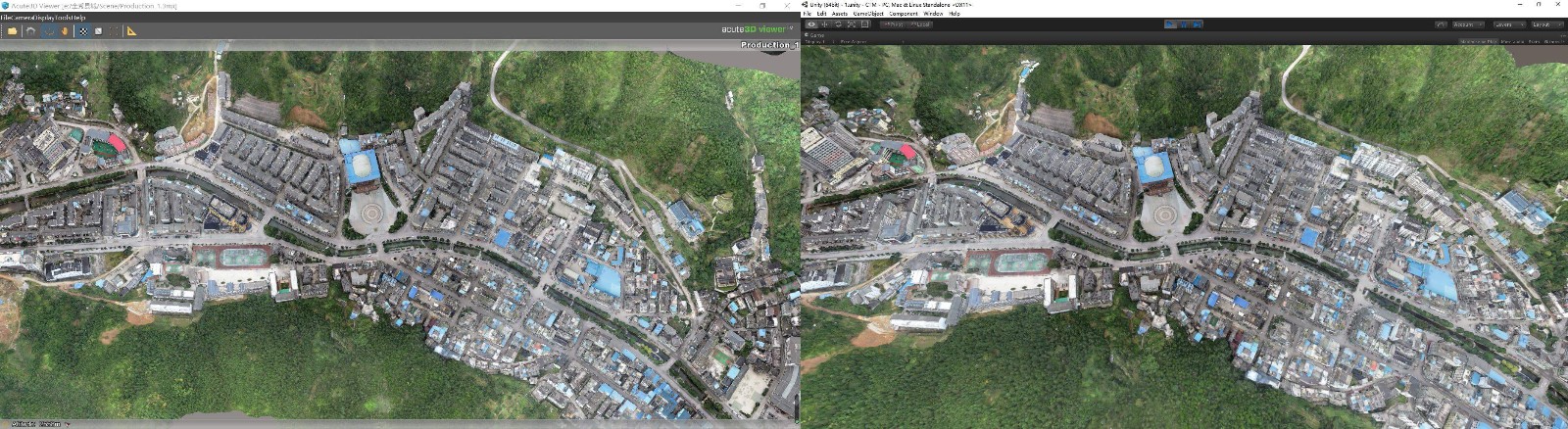This screenshot has height=429, width=1568.
Task: Click the measurement triangle ruler tool
Action: [131, 31]
